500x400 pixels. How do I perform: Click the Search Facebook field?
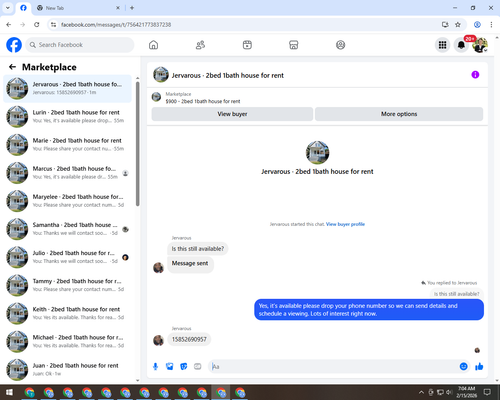(80, 45)
